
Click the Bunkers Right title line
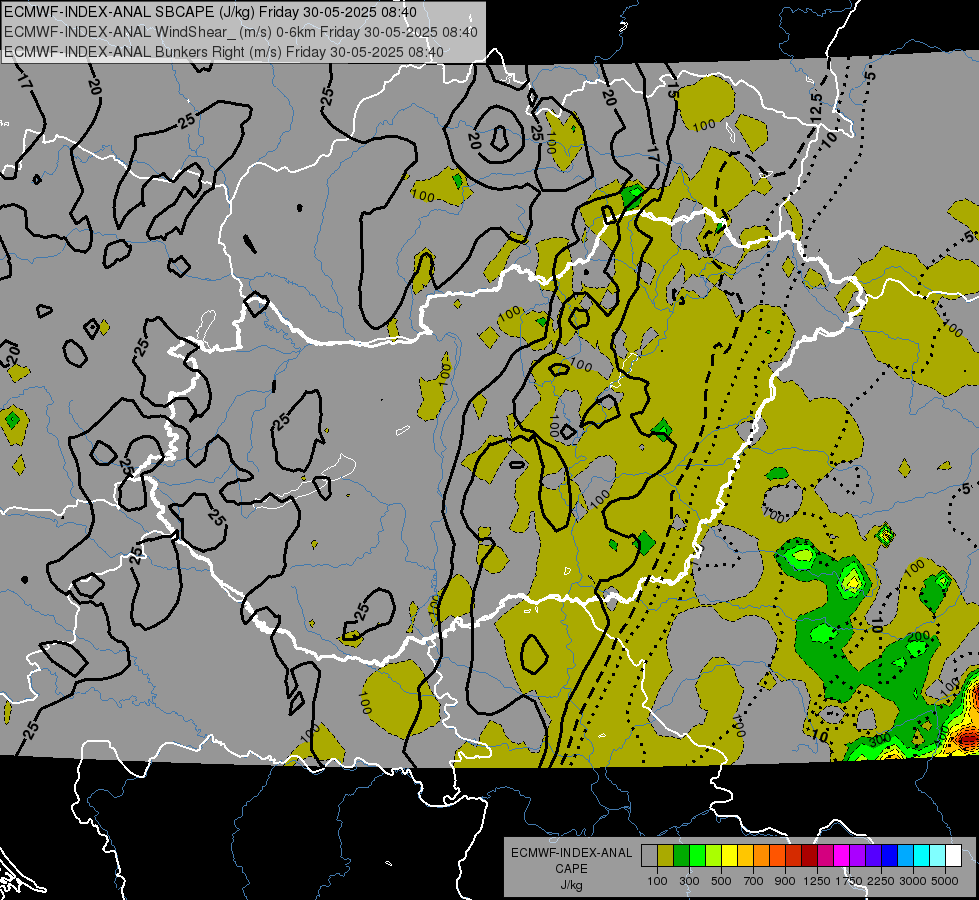point(224,52)
